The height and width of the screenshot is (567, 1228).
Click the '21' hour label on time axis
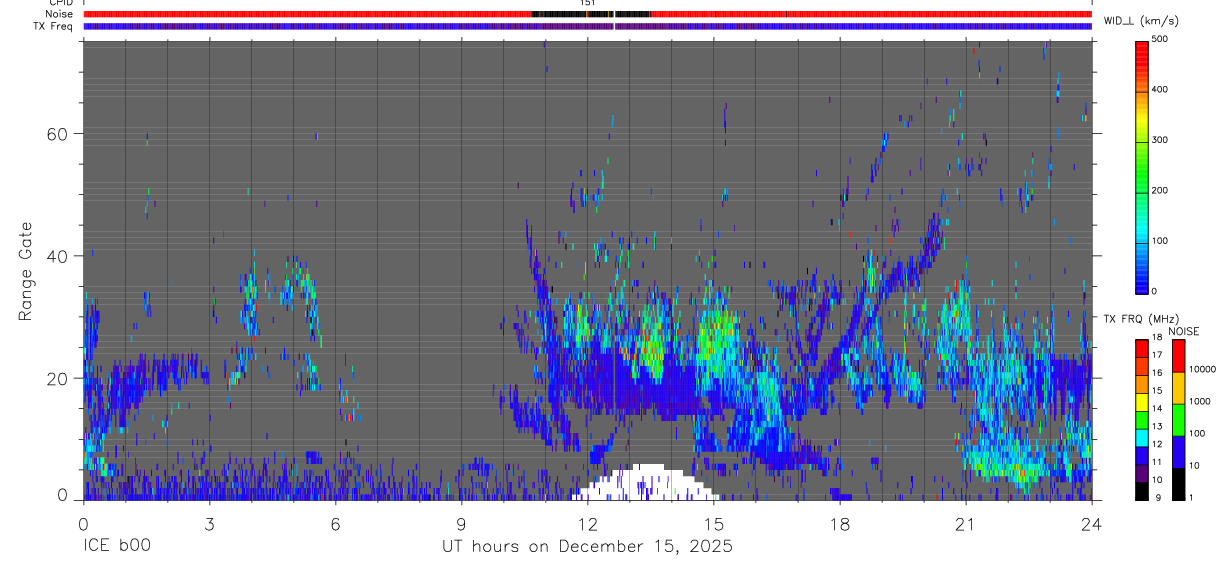pyautogui.click(x=965, y=524)
